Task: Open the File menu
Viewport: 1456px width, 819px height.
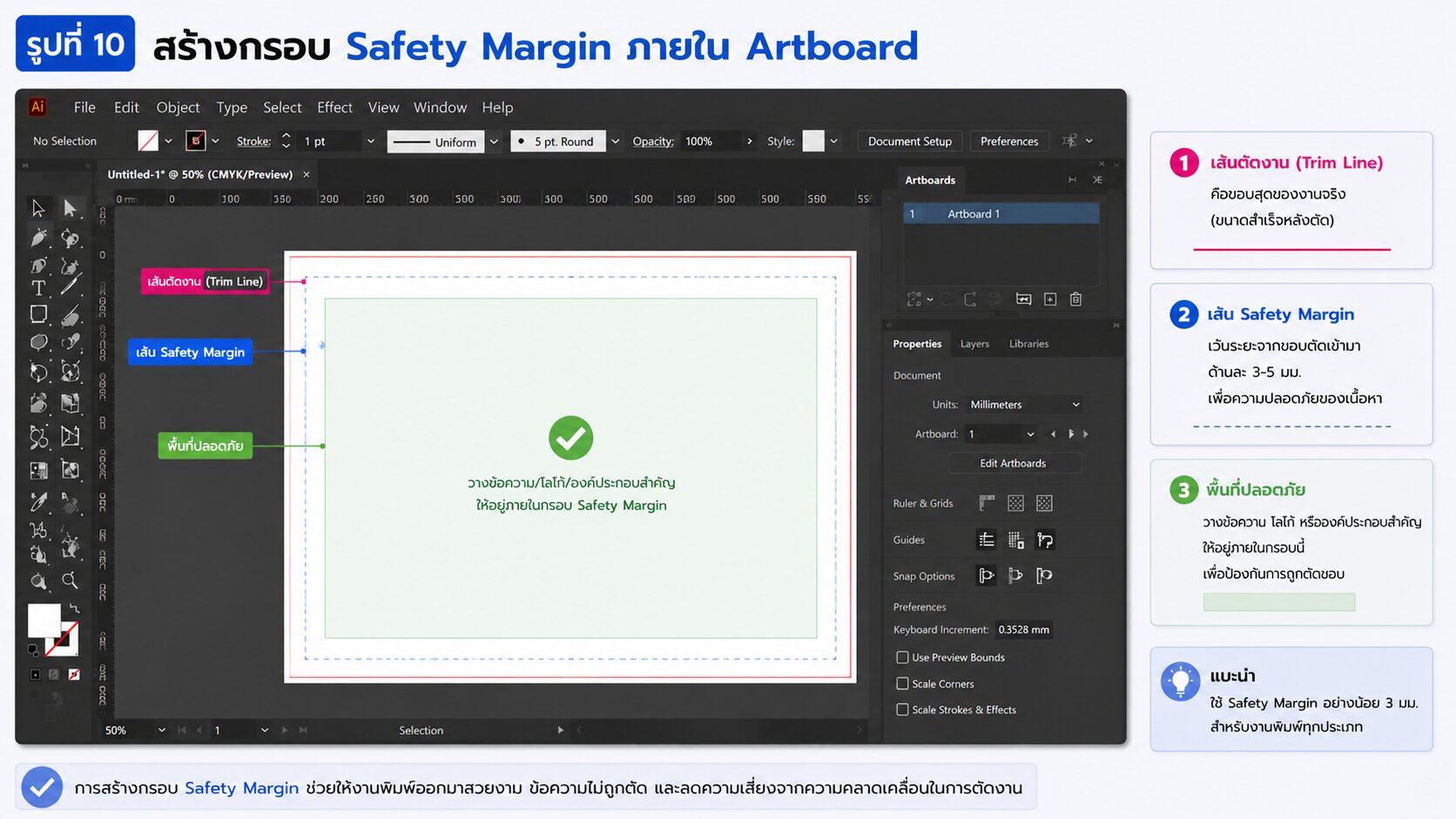Action: pos(84,107)
